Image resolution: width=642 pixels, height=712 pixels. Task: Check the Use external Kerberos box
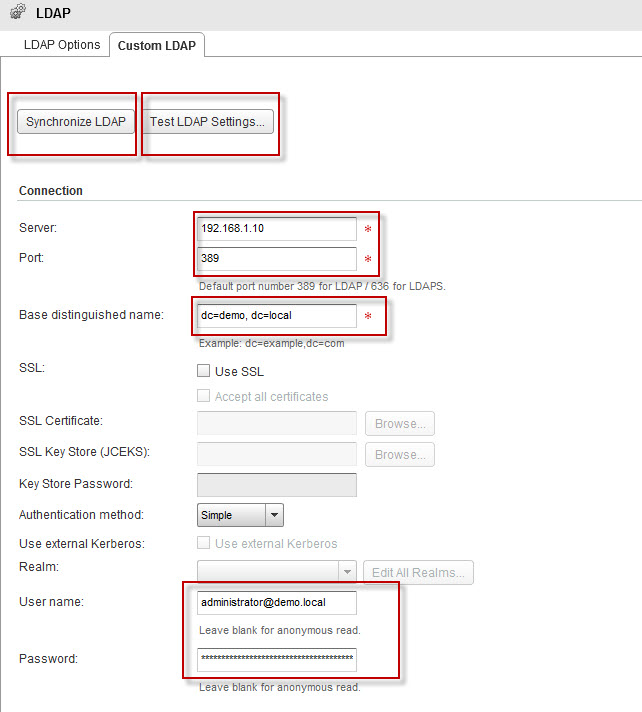206,544
